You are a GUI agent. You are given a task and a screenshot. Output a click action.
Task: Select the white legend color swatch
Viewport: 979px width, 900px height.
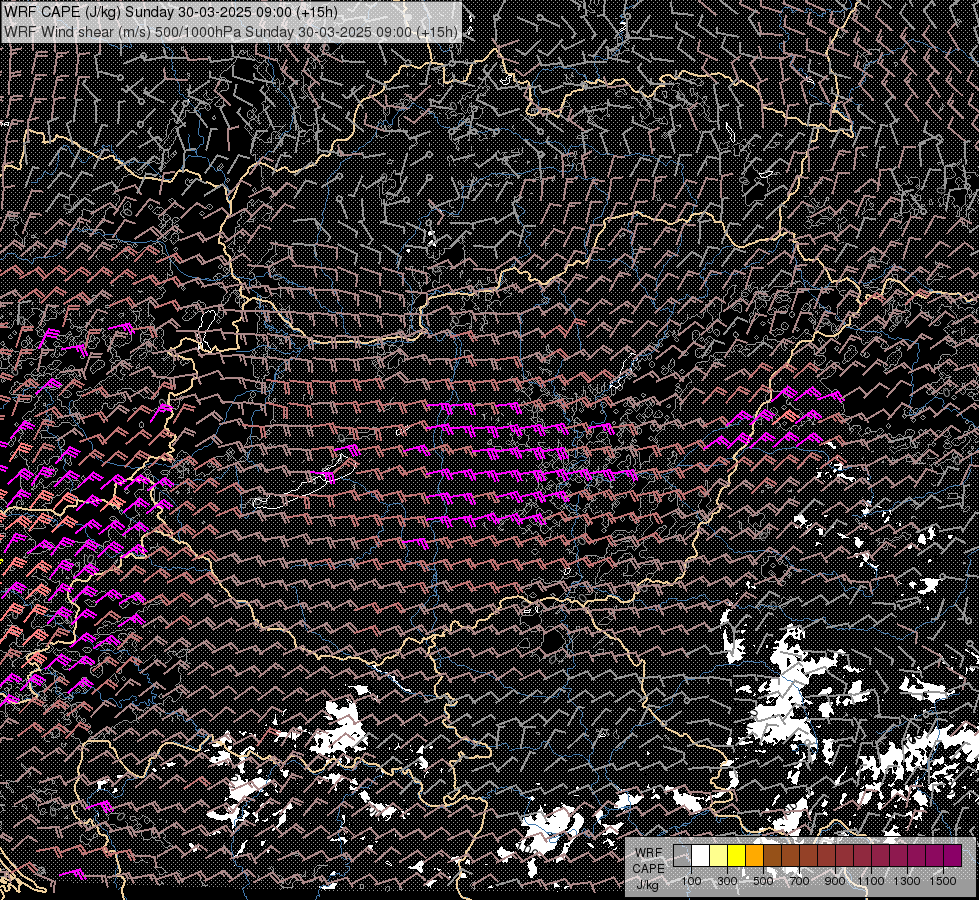(701, 856)
